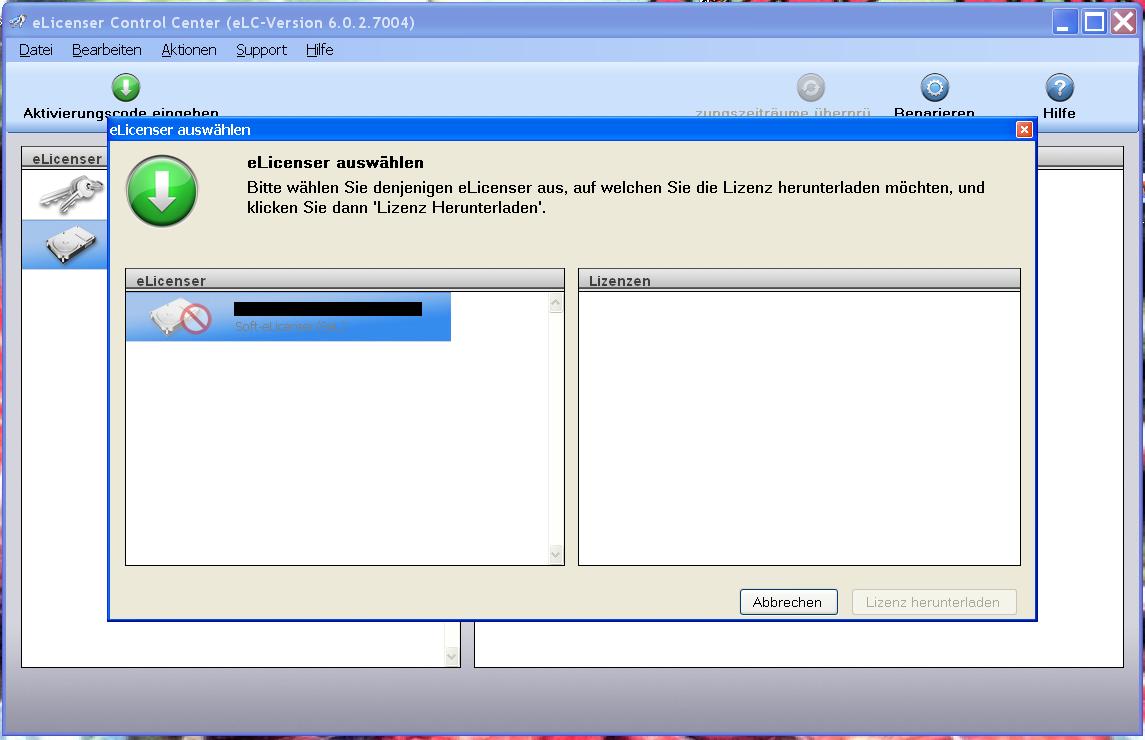Click the grayed Nutzungszeiträume überprüfen icon
The height and width of the screenshot is (740, 1145).
click(810, 89)
